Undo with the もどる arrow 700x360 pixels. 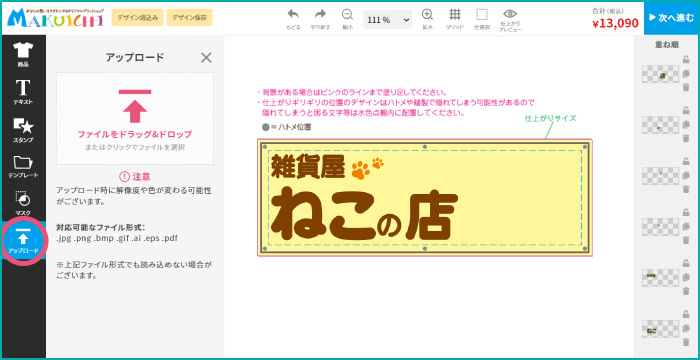point(293,20)
